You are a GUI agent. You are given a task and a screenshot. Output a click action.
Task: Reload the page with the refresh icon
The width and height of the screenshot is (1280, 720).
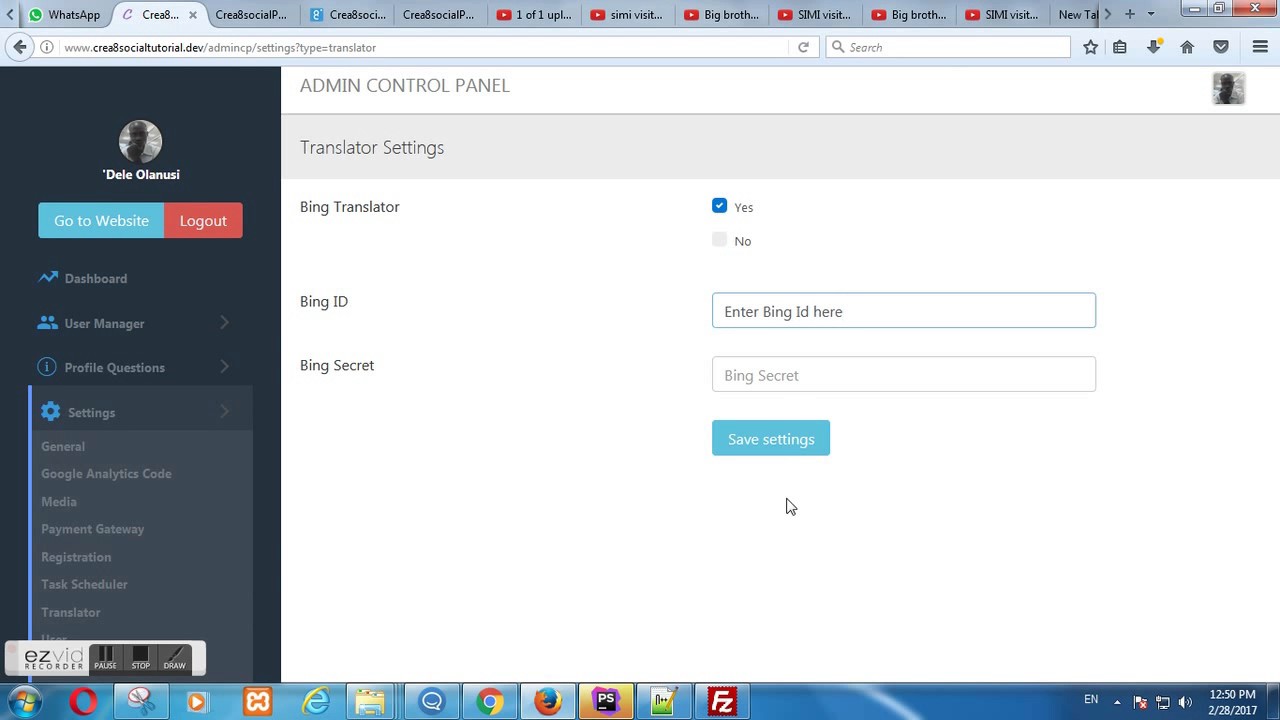(x=803, y=47)
